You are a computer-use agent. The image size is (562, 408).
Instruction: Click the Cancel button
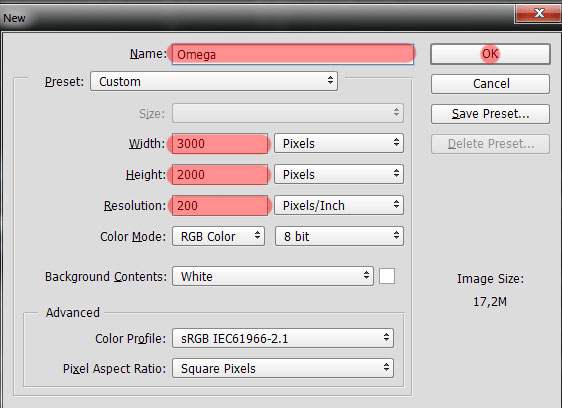tap(490, 84)
